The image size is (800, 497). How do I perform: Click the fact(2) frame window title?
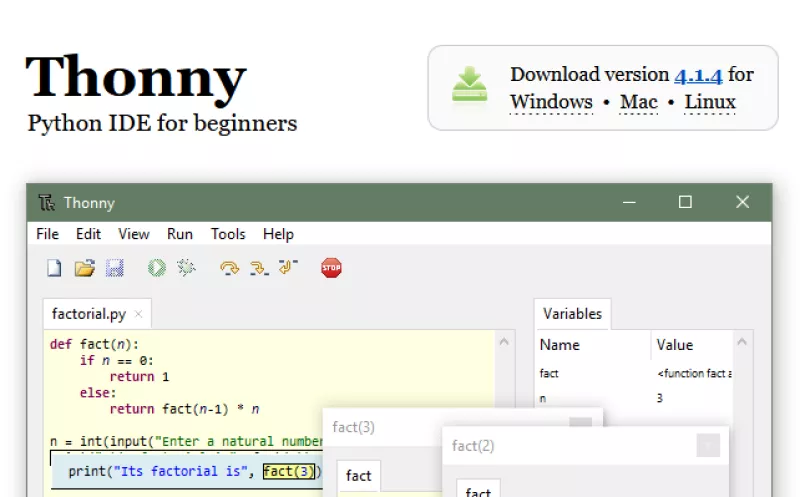tap(472, 446)
